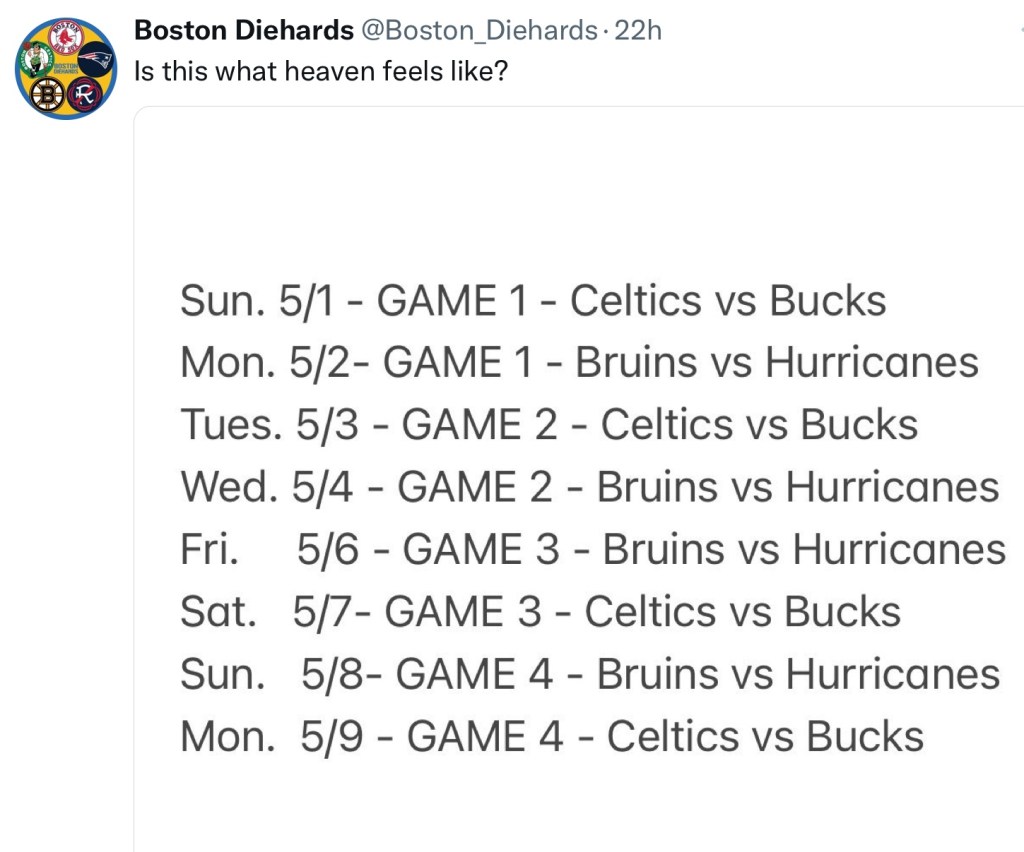Click the Patriots logo in the avatar
The height and width of the screenshot is (852, 1024).
(96, 58)
